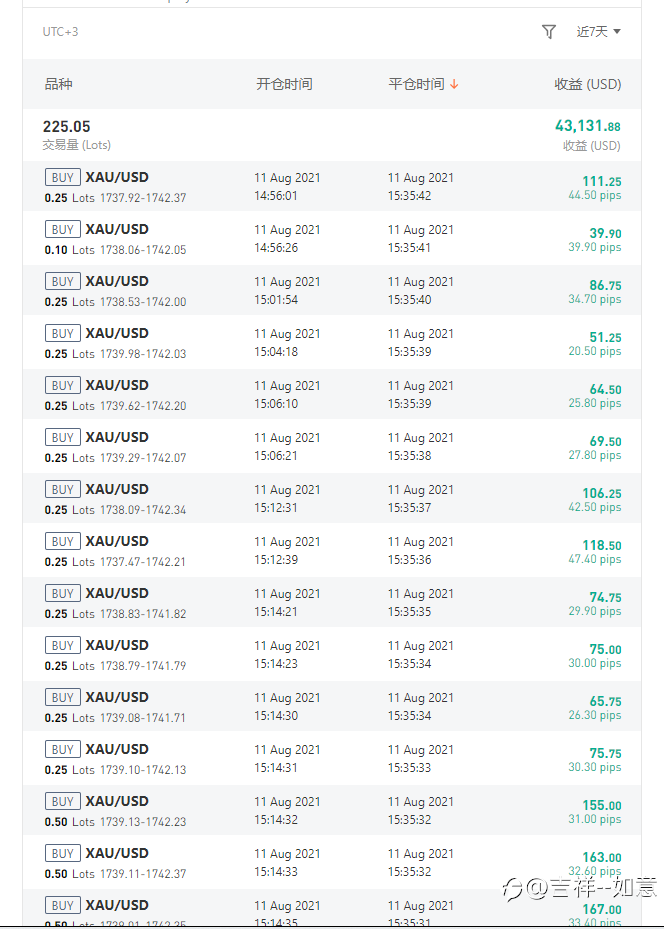Click XAU/USD on the 75.00 profit row

[117, 645]
